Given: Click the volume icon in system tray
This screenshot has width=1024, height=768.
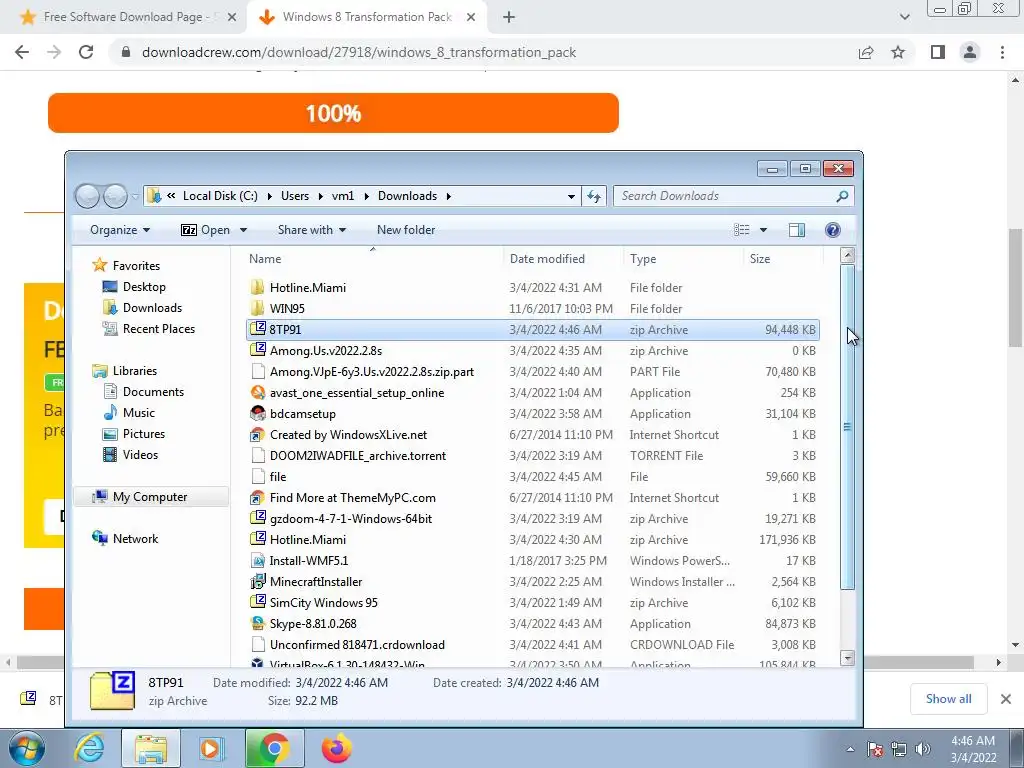Looking at the screenshot, I should [923, 749].
